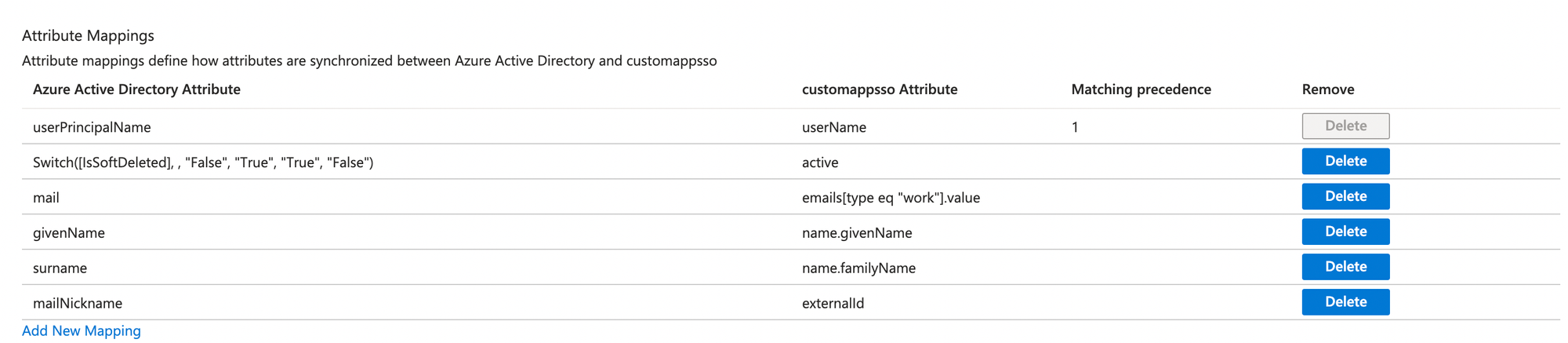Click the Matching precedence column header
Screen dimensions: 1568x343
click(1142, 89)
